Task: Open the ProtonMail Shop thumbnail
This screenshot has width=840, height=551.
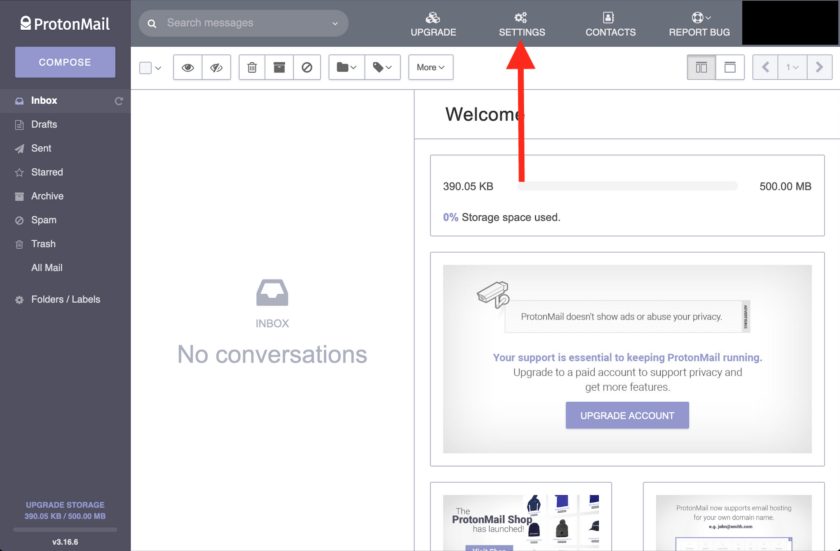Action: coord(521,523)
